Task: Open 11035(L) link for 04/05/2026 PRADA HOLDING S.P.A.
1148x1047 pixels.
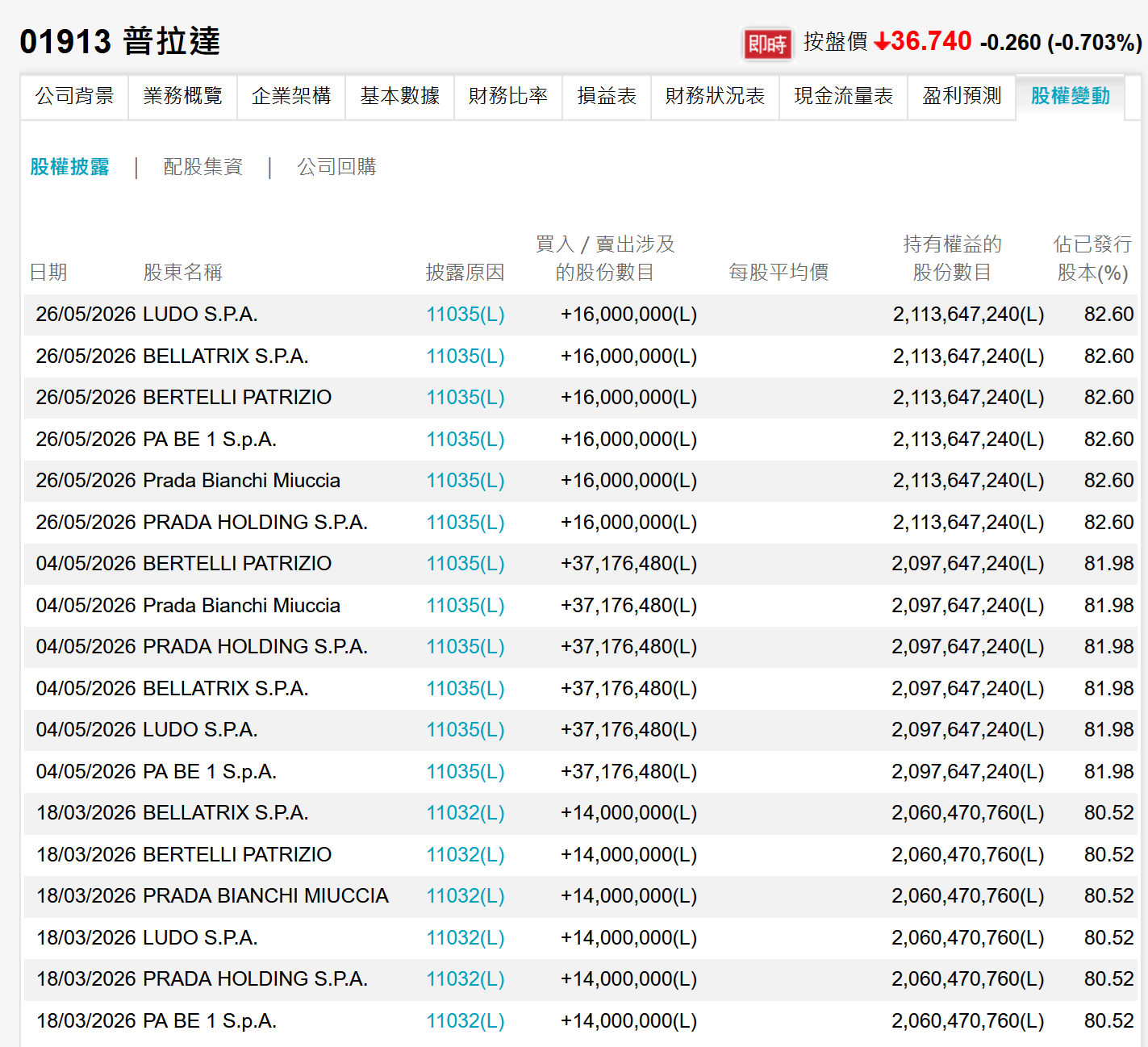Action: [x=465, y=647]
